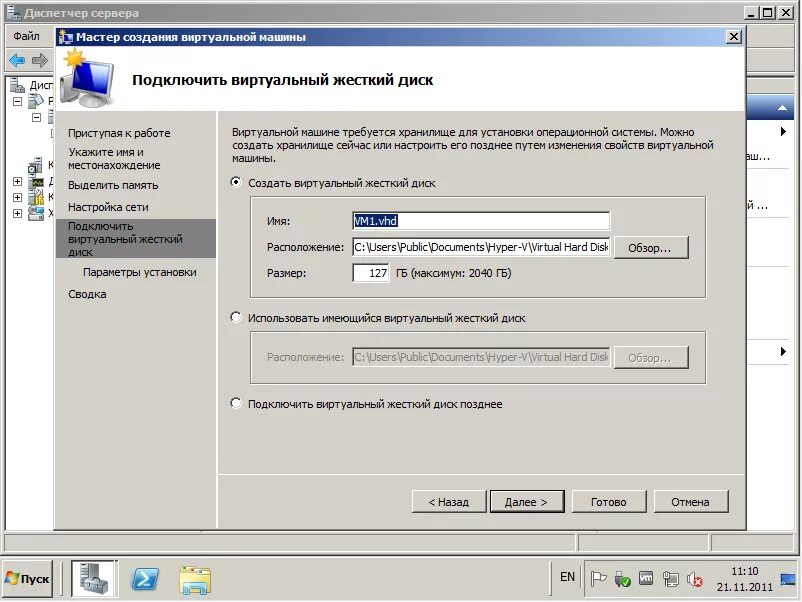Click the 'Имя' field containing VM1.vhd

480,221
